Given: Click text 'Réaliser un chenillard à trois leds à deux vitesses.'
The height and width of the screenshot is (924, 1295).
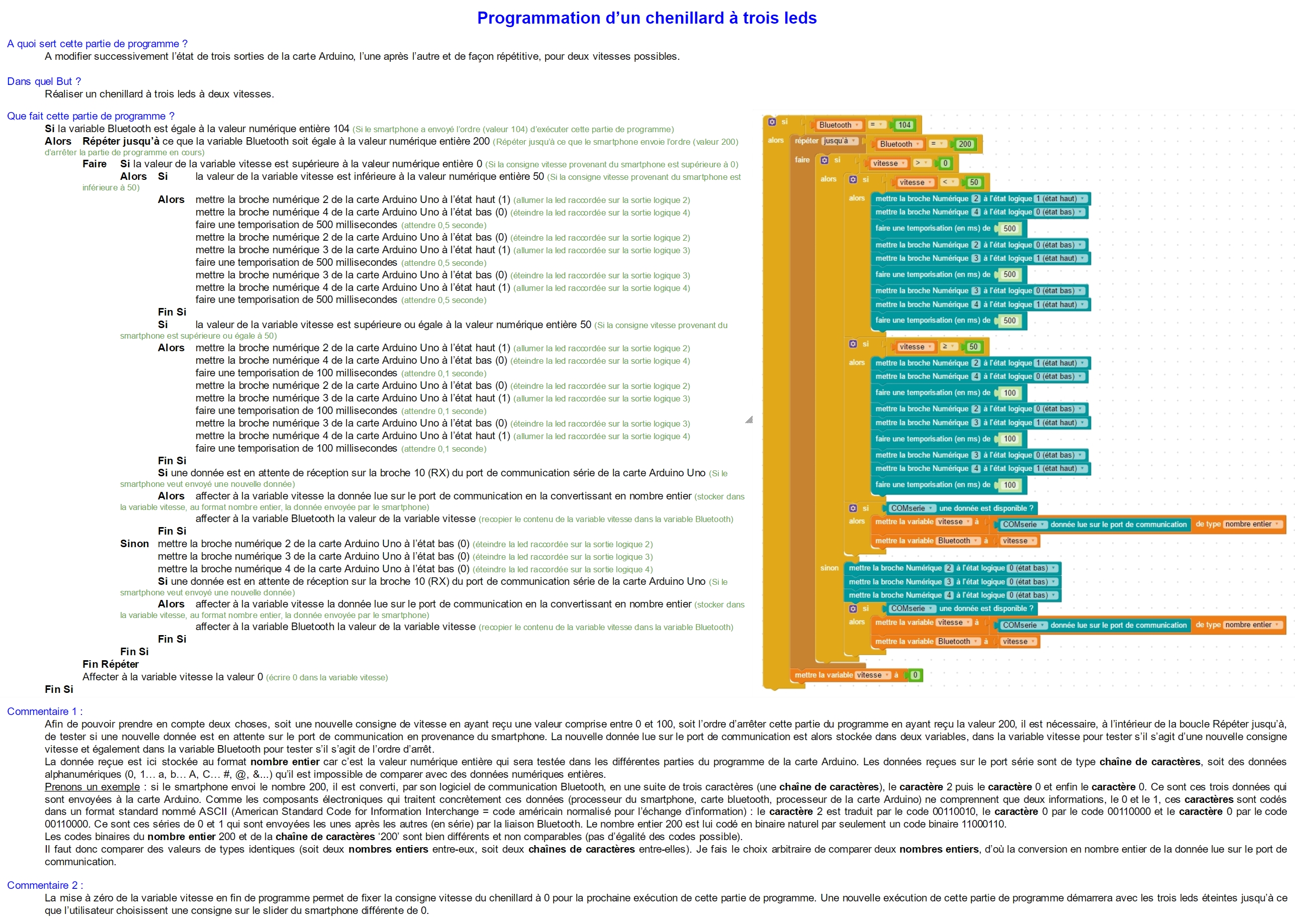Looking at the screenshot, I should pyautogui.click(x=159, y=94).
